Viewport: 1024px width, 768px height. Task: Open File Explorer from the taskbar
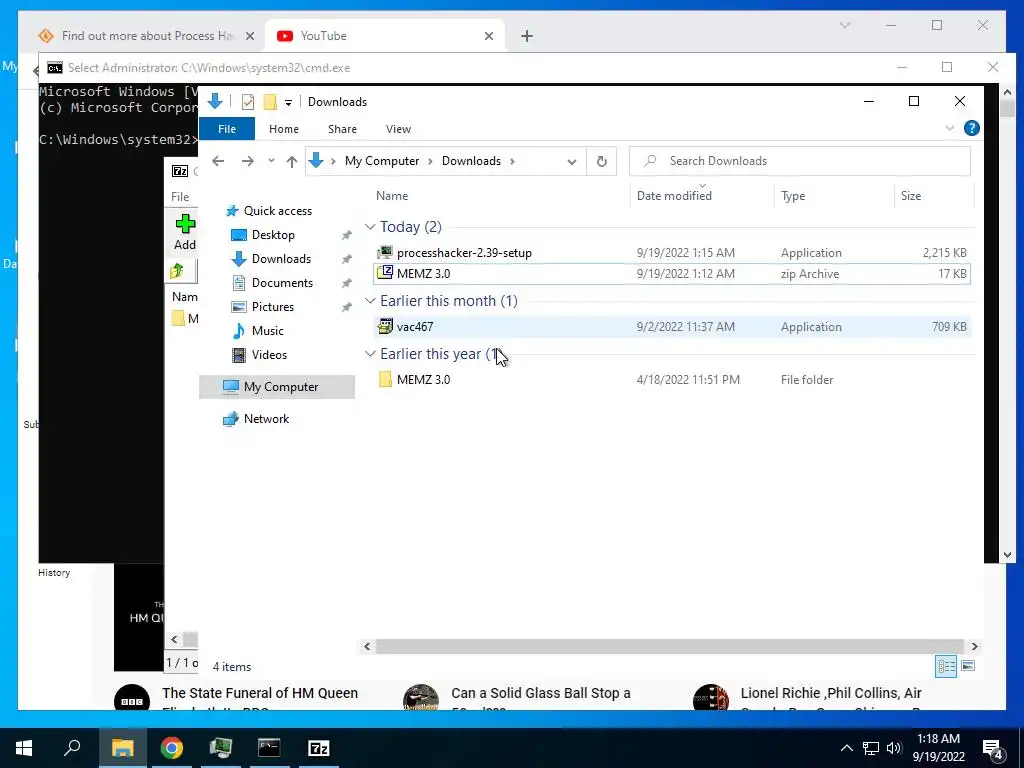click(122, 748)
